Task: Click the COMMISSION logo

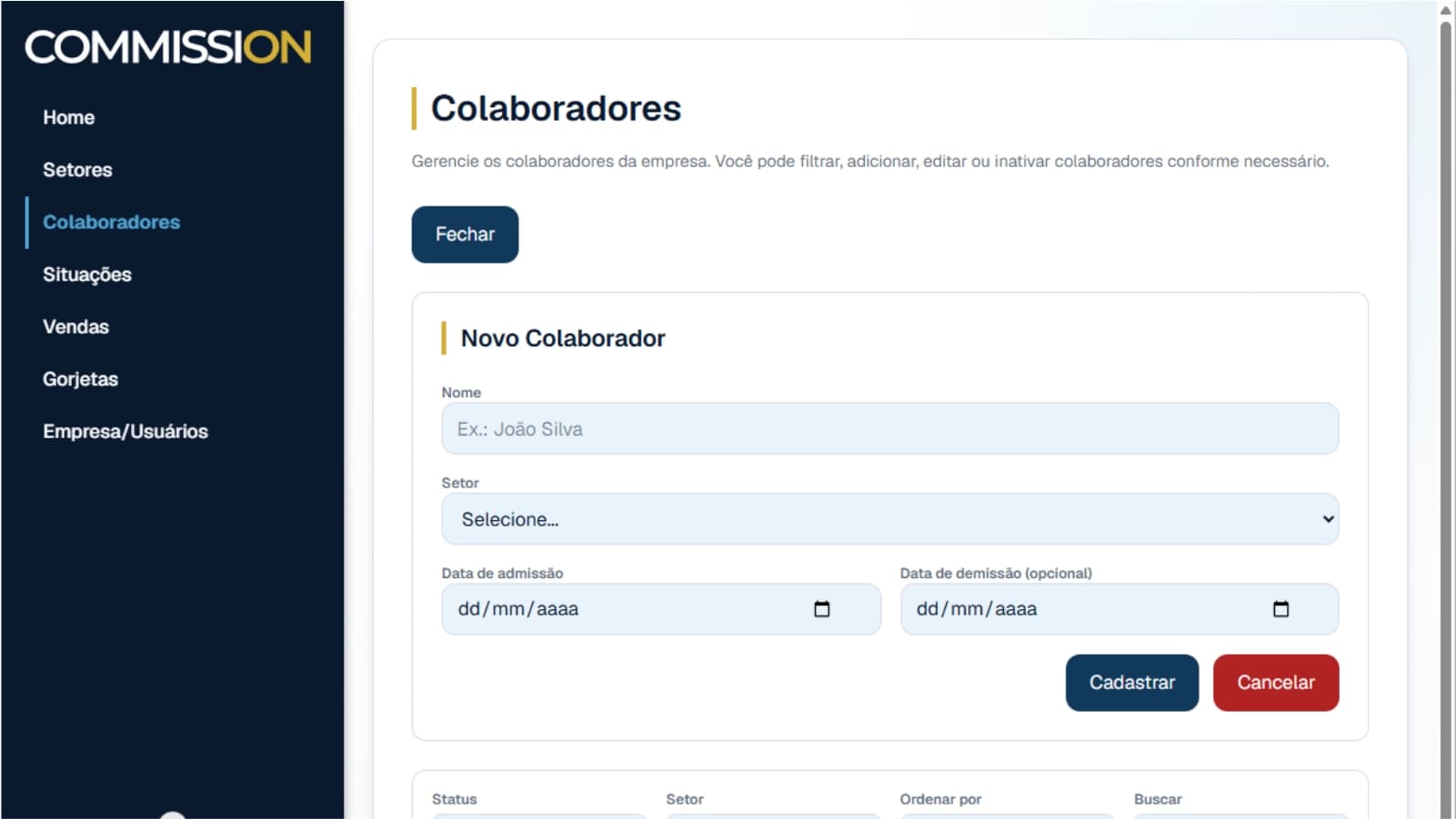Action: [168, 47]
